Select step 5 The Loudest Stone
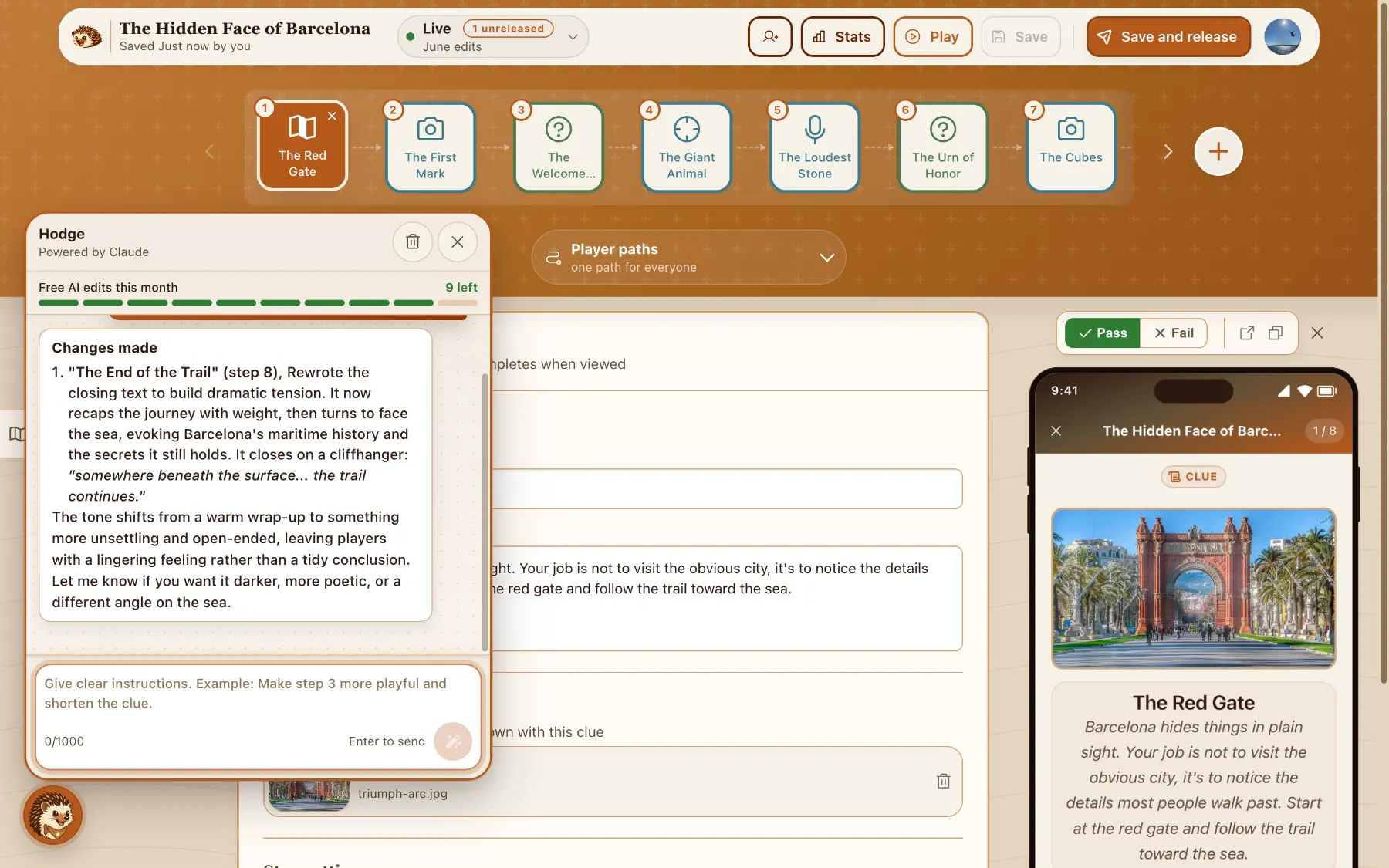1389x868 pixels. pos(815,147)
